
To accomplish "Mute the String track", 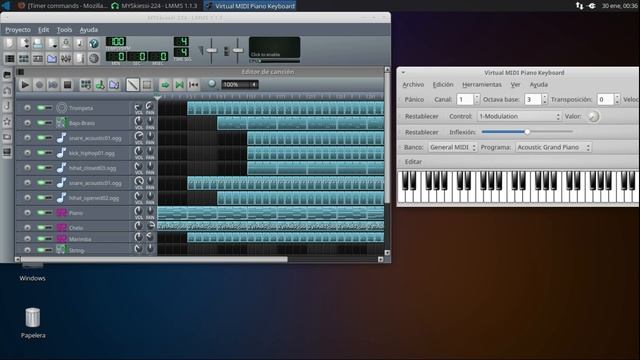I will [x=40, y=250].
